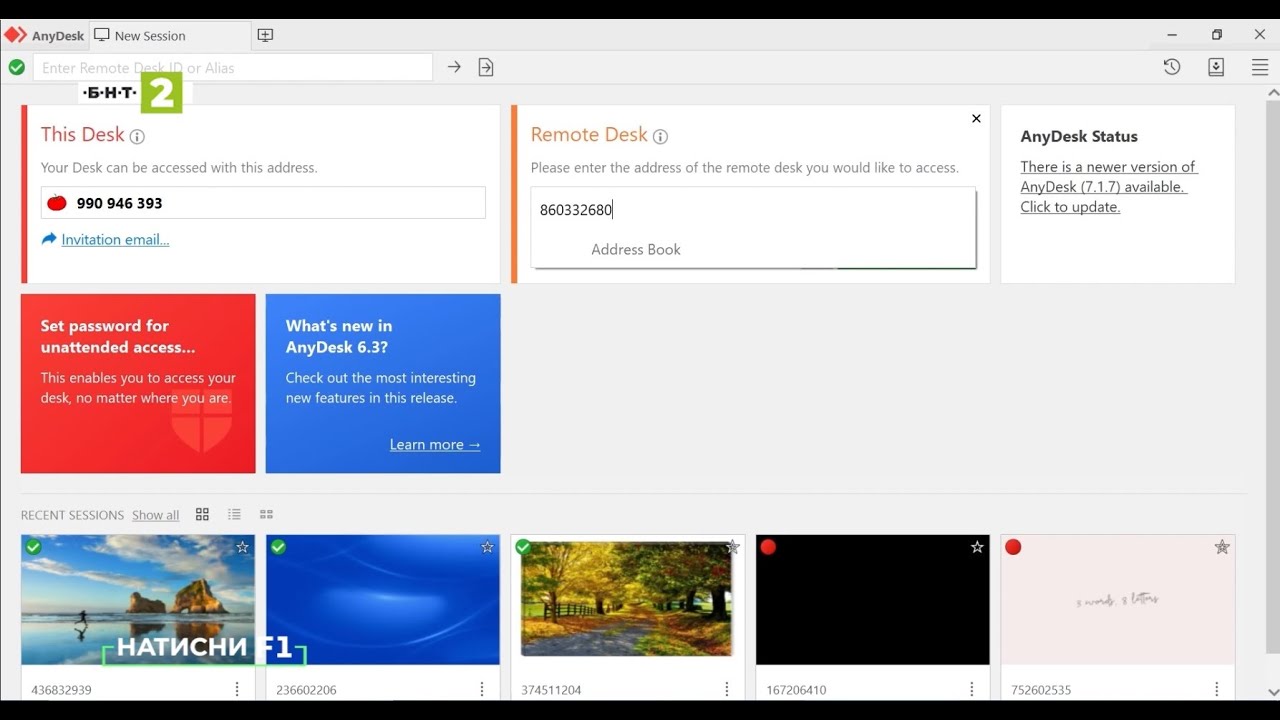Favorite session 752602535 with its star
Screen dimensions: 1280x720
1222,547
